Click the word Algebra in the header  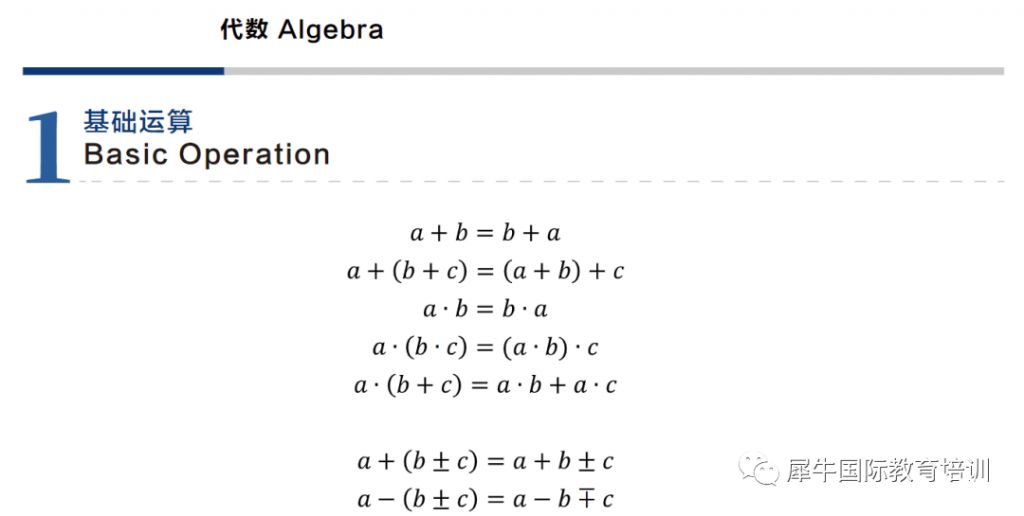tap(330, 30)
